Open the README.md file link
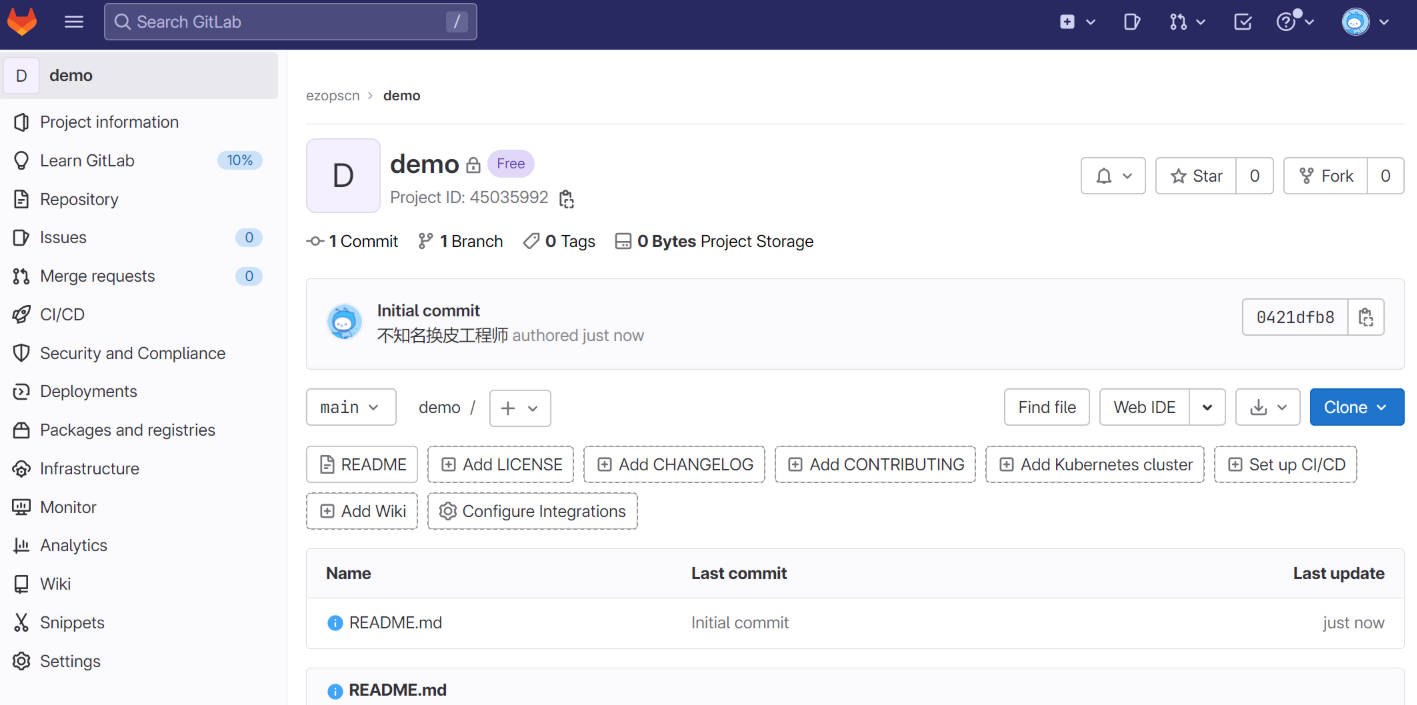The image size is (1417, 705). [x=395, y=623]
